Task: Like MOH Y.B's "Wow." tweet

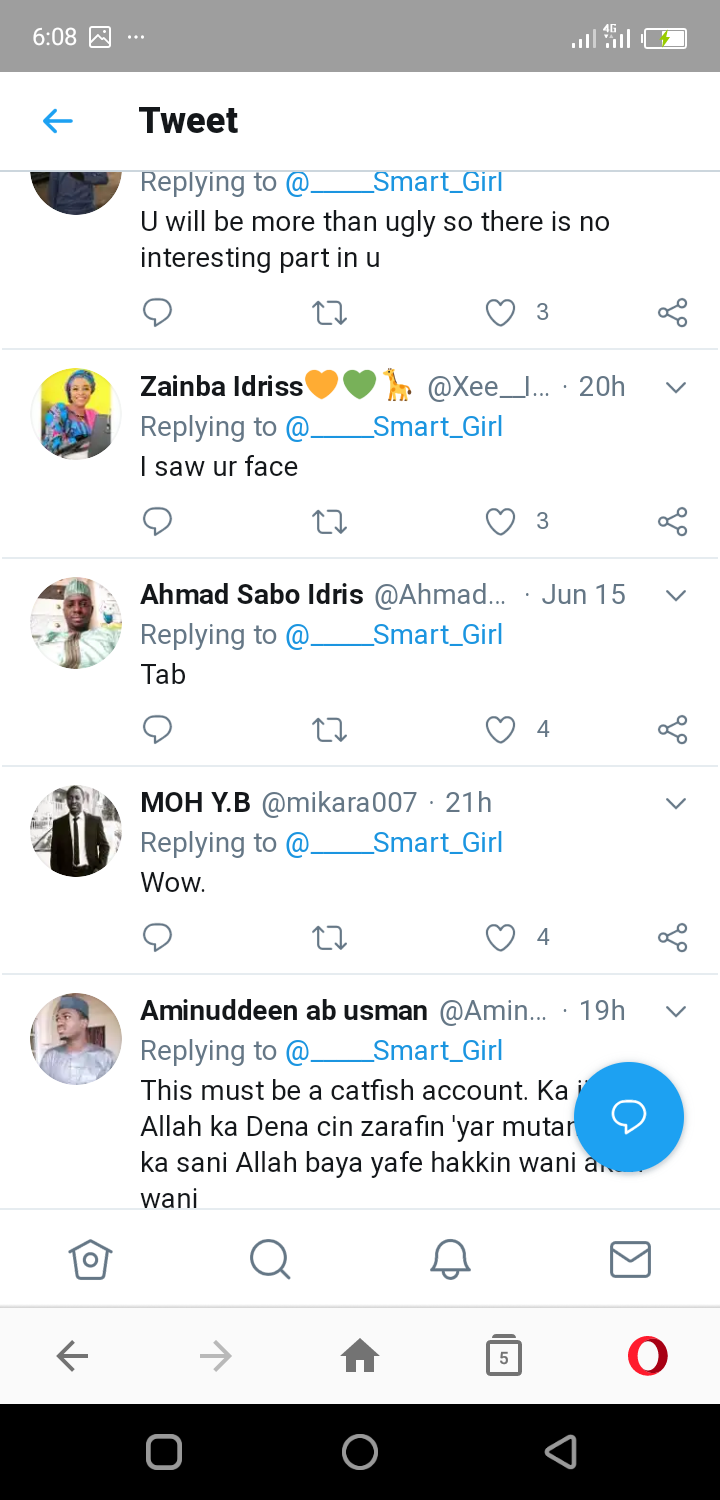Action: (500, 938)
